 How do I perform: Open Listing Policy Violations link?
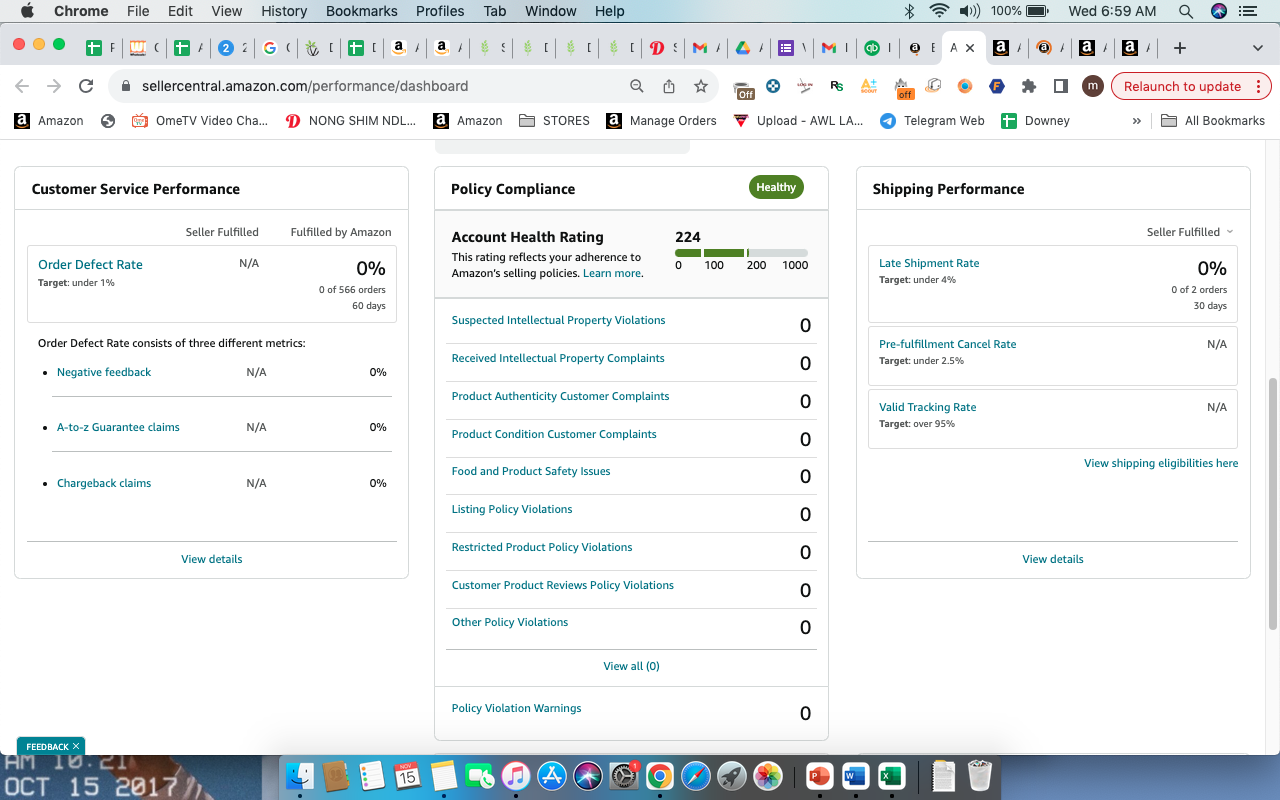[512, 509]
